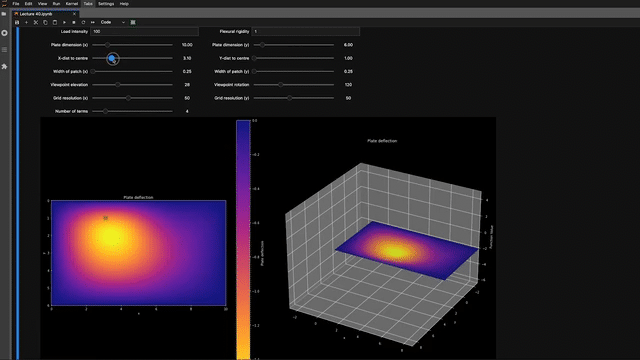The height and width of the screenshot is (360, 640).
Task: Restart the kernel
Action: pyautogui.click(x=83, y=22)
